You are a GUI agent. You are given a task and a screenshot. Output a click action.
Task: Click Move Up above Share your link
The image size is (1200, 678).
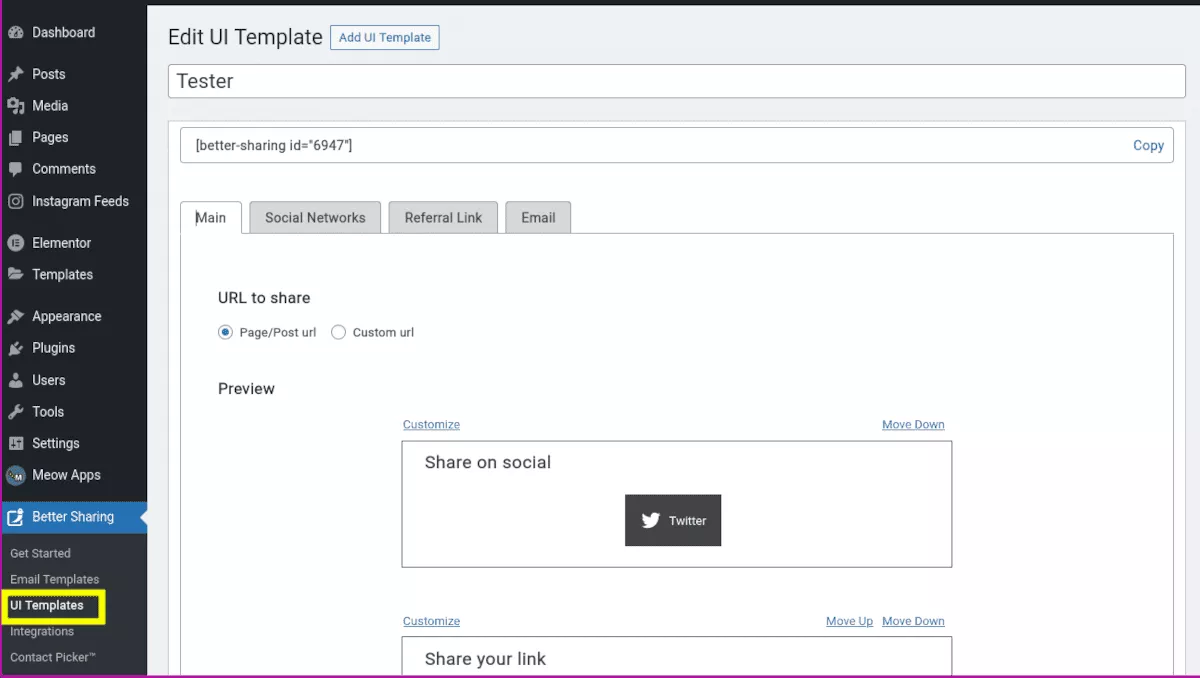849,621
